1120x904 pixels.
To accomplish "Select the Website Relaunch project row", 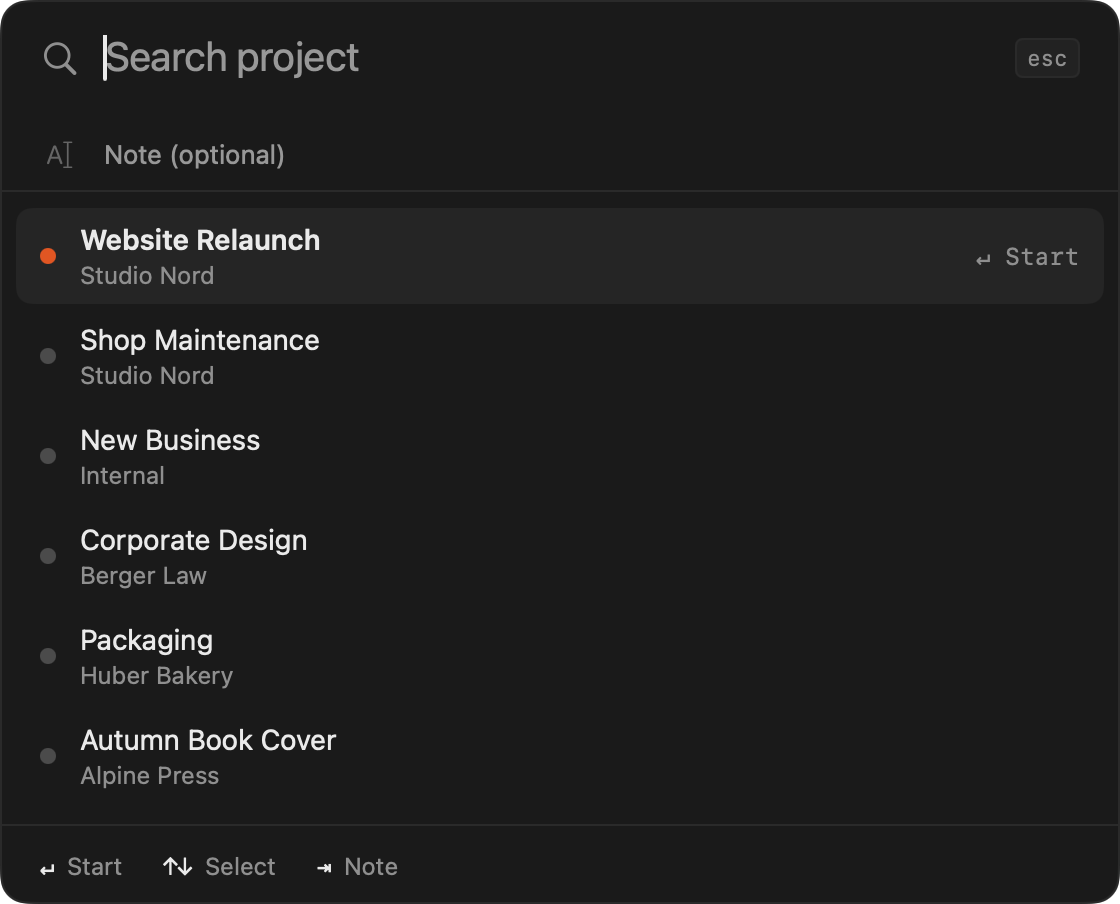I will click(560, 256).
